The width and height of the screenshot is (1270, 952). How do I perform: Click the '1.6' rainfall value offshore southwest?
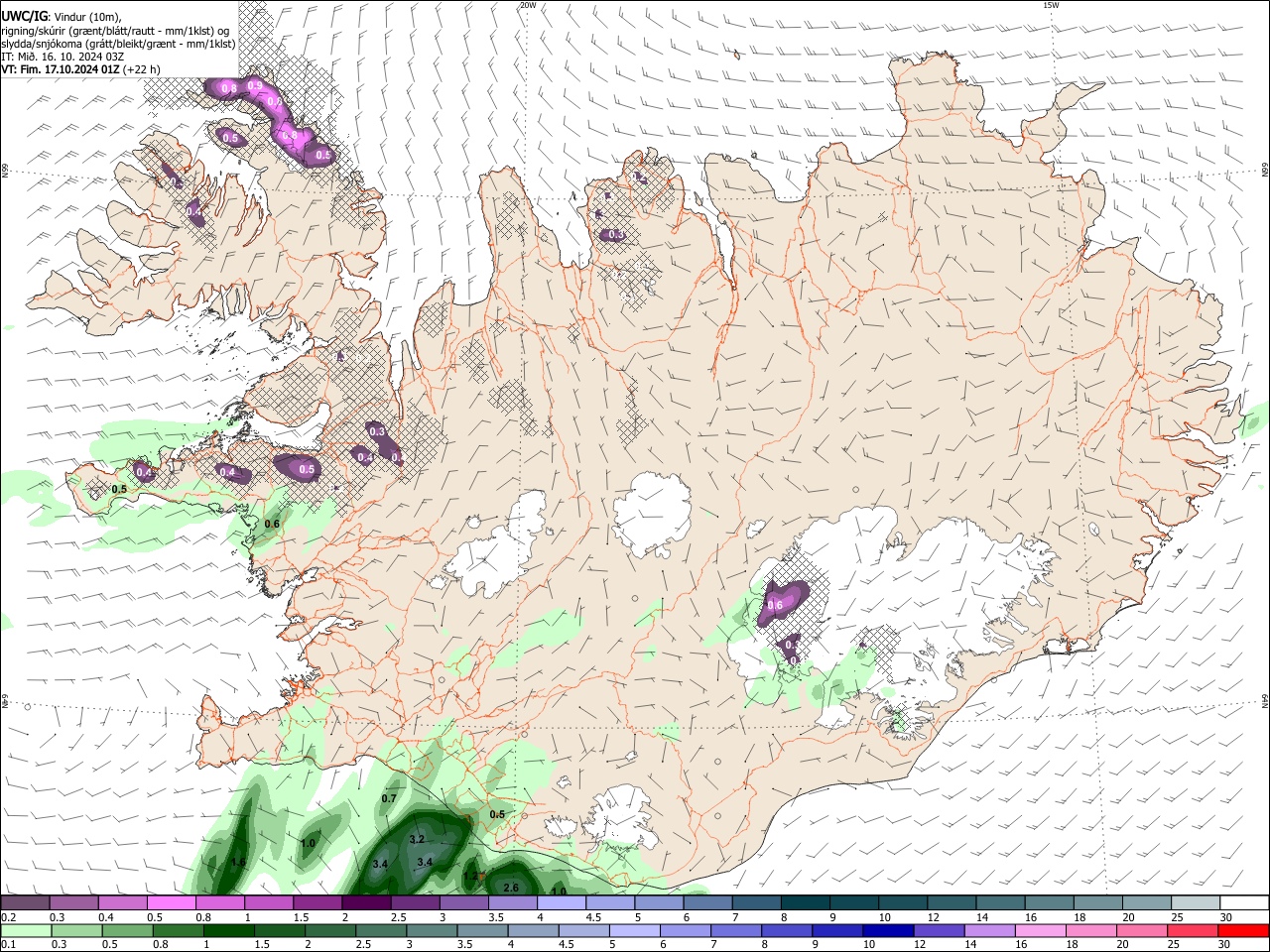238,863
